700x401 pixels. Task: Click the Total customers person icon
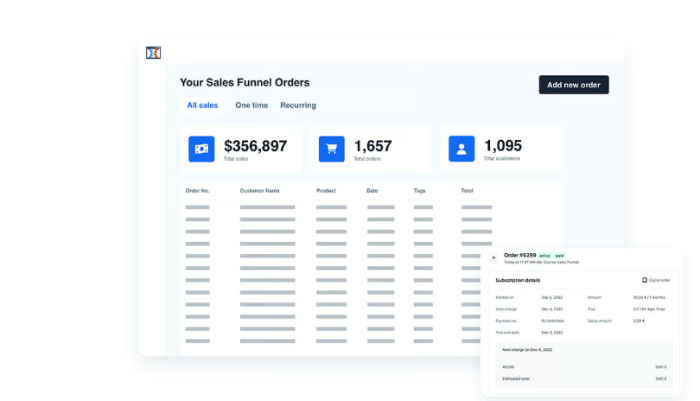[462, 149]
